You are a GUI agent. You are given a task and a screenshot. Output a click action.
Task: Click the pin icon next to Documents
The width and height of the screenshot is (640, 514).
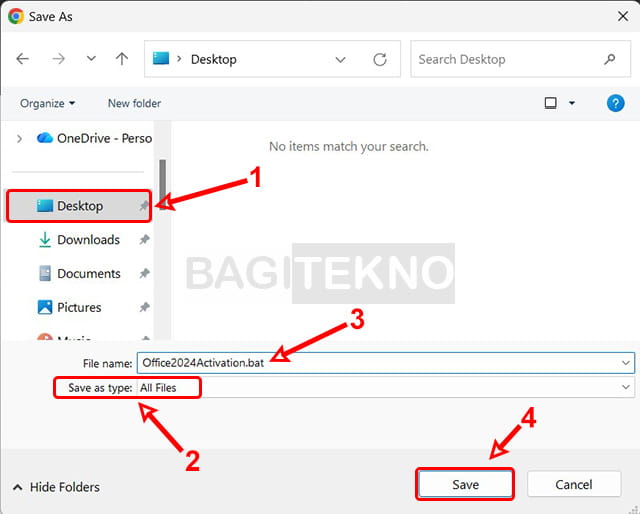tap(144, 274)
